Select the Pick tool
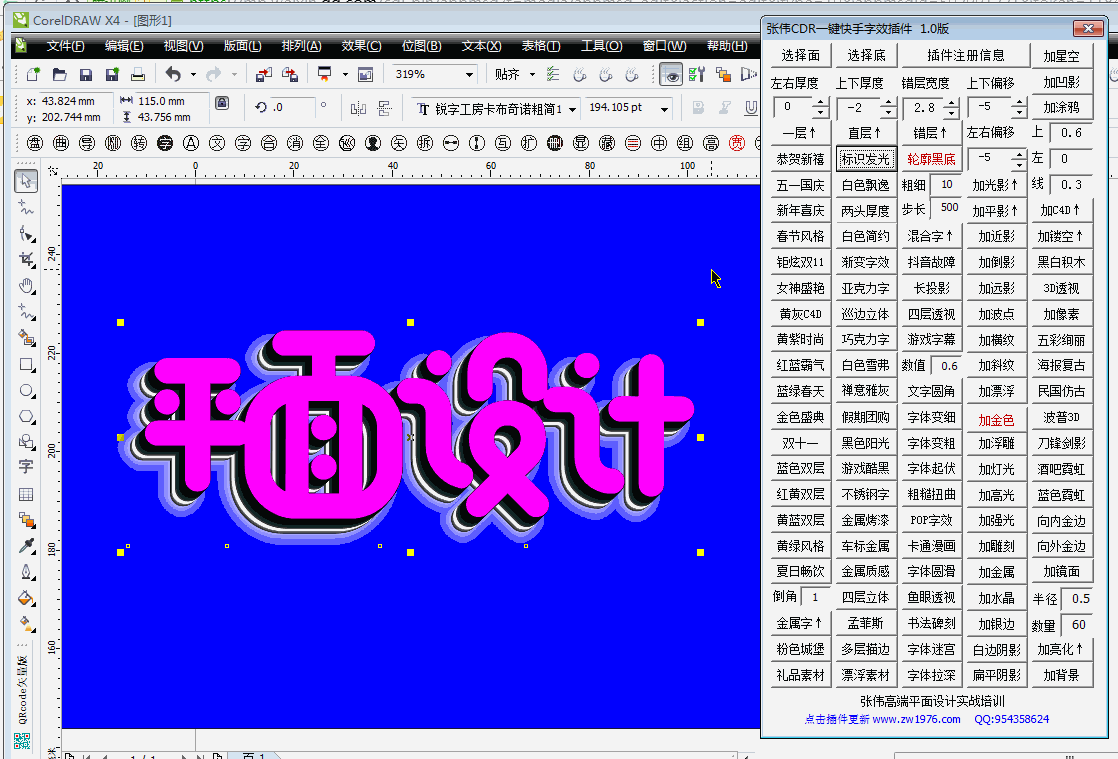1118x759 pixels. click(x=26, y=180)
